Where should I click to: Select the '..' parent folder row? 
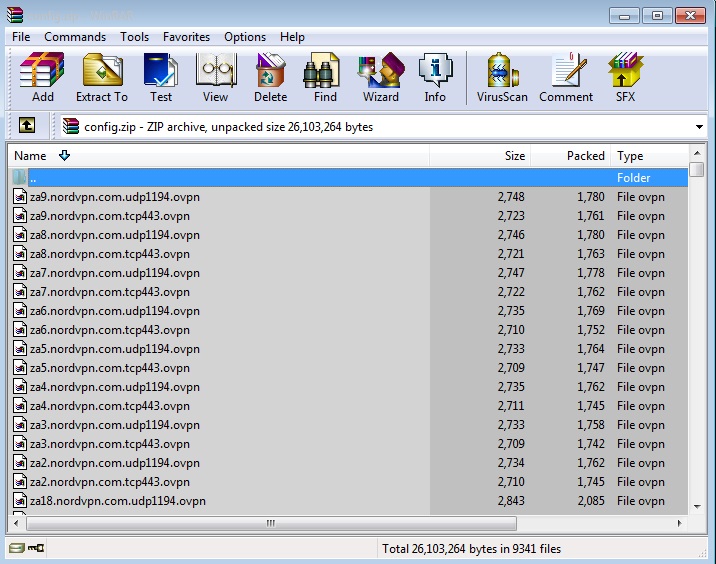[x=348, y=177]
